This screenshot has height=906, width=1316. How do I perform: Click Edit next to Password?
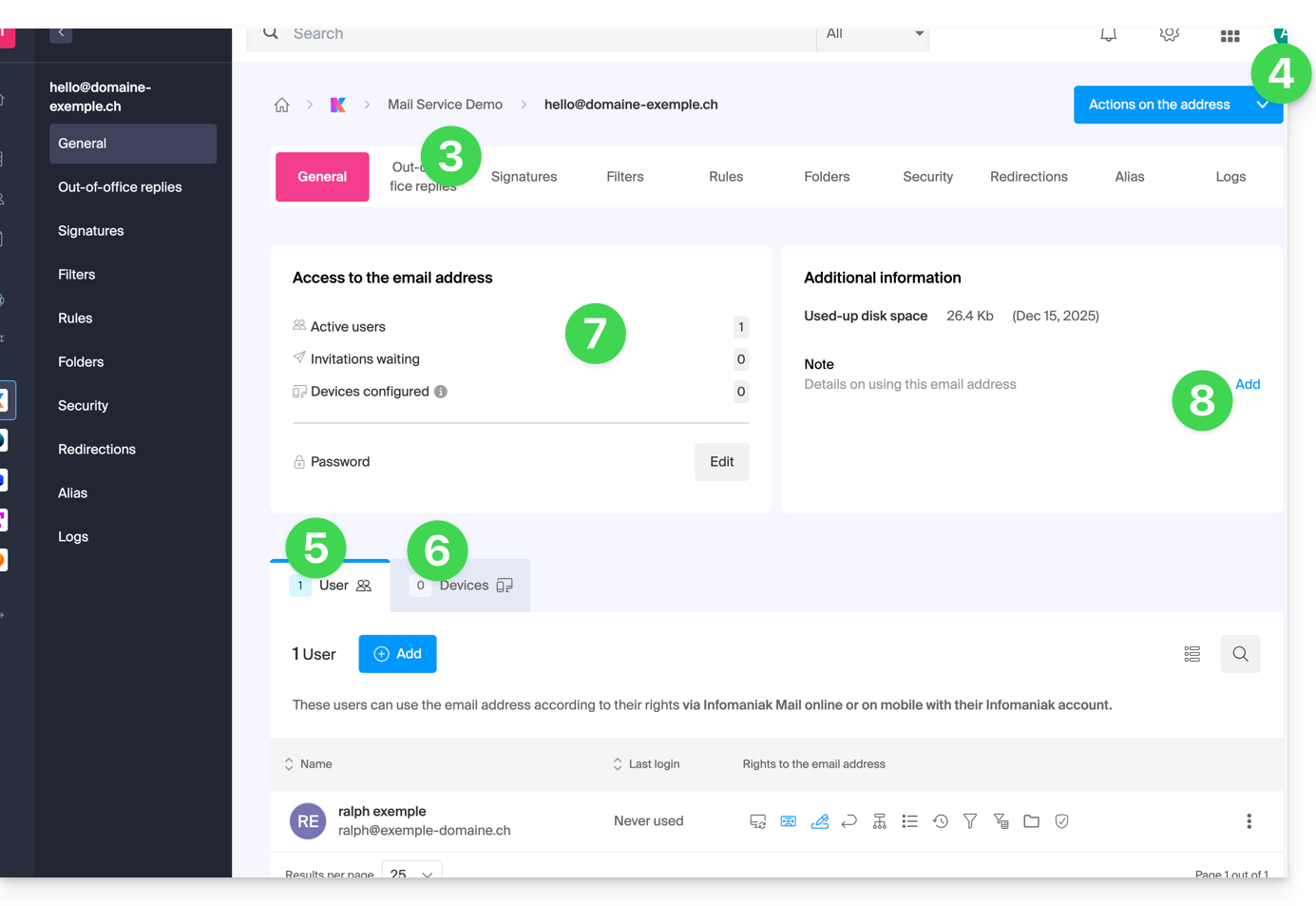point(721,462)
